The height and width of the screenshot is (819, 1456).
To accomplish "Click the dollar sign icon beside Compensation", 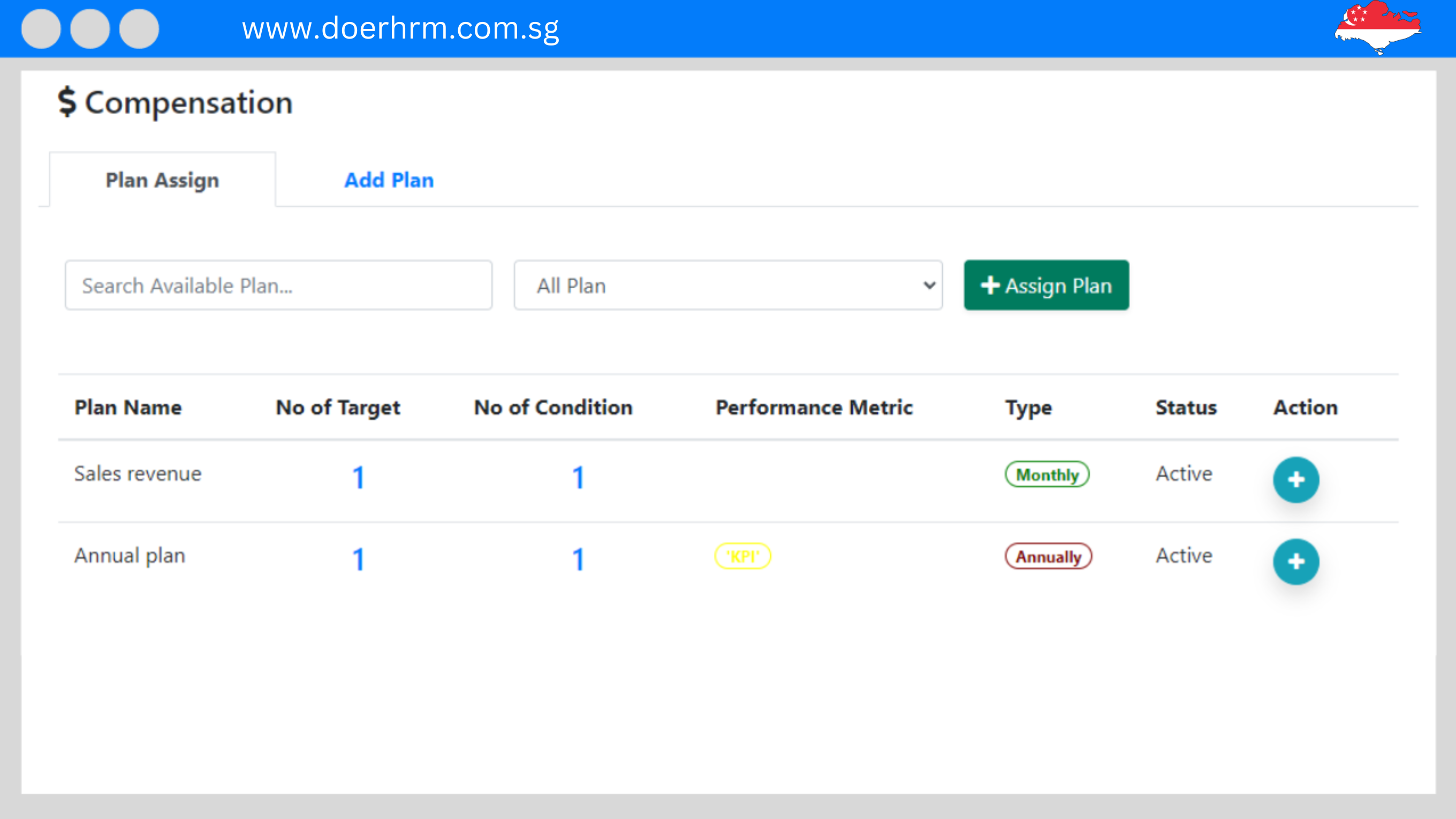I will tap(67, 102).
